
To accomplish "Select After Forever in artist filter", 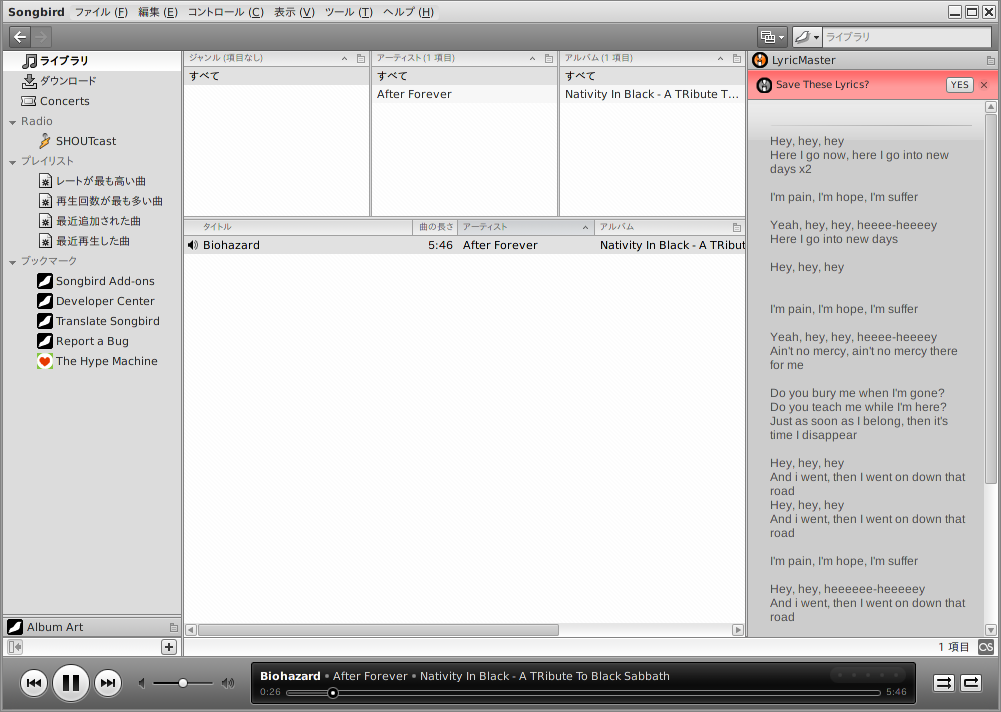I will coord(464,94).
